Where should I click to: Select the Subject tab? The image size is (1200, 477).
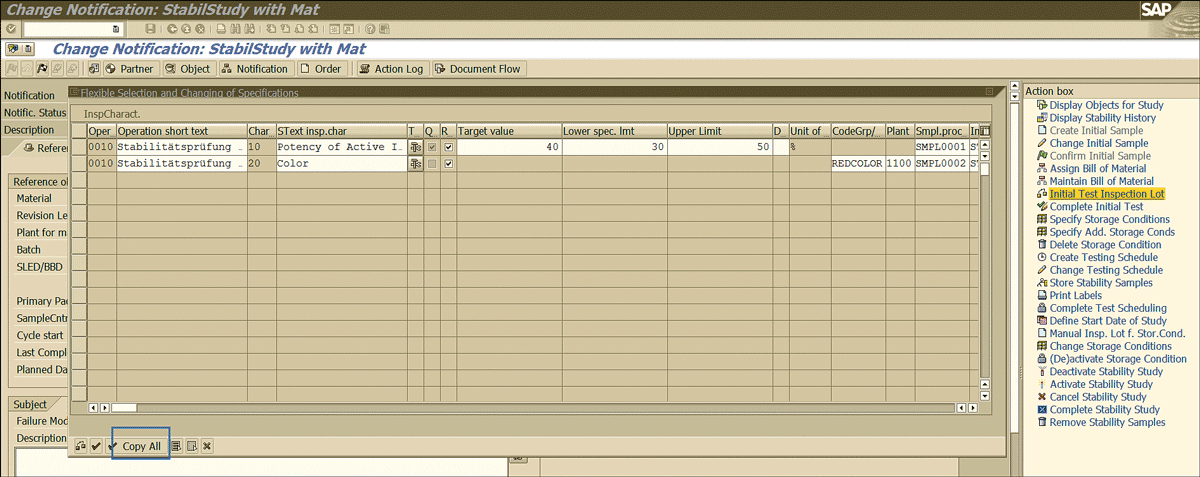[31, 404]
